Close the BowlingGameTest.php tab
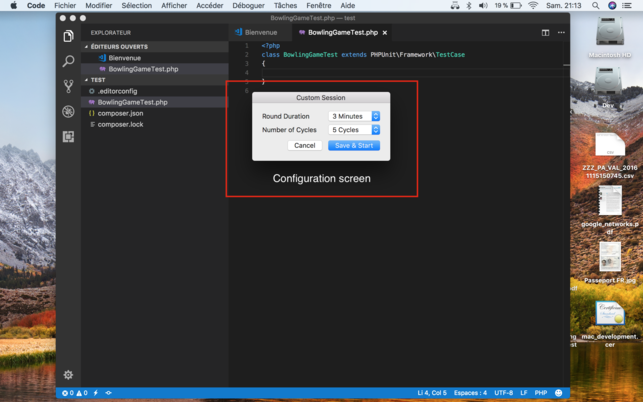Image resolution: width=643 pixels, height=402 pixels. tap(385, 33)
